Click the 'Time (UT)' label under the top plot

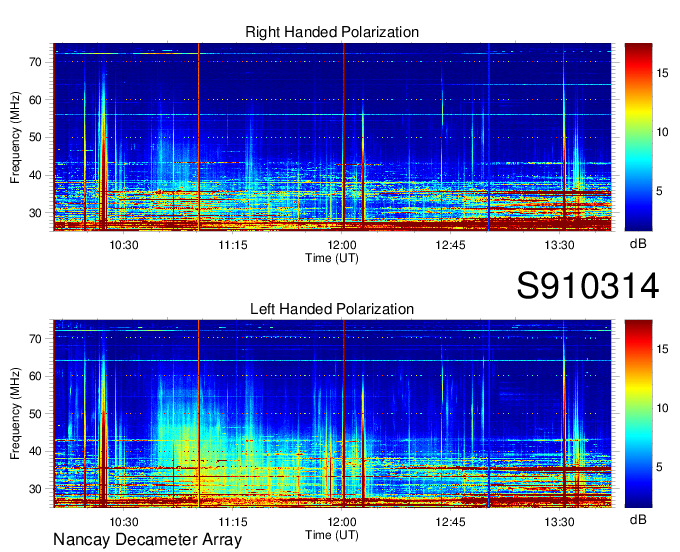pos(332,258)
